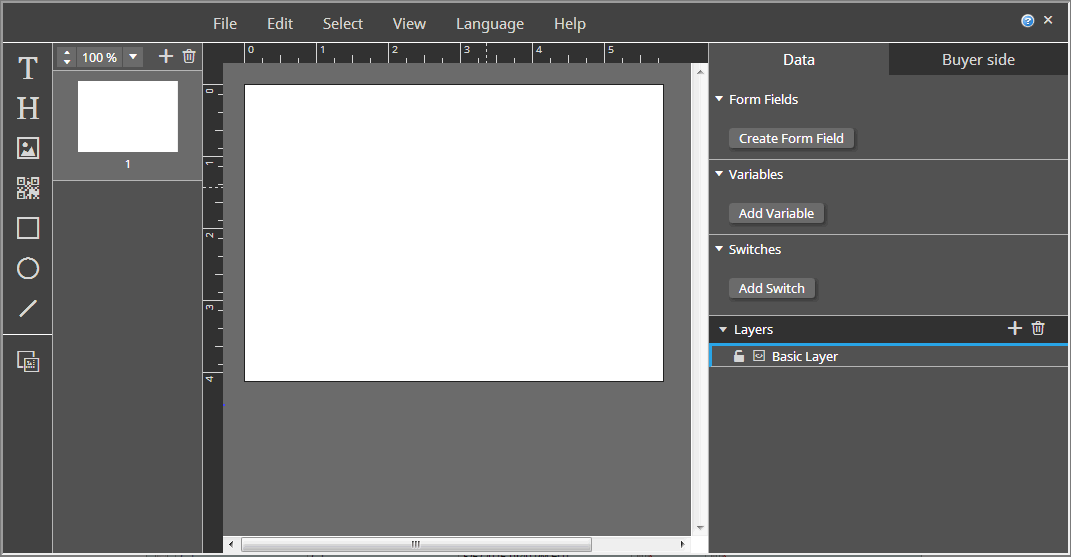
Task: Collapse the Variables section
Action: coord(719,174)
